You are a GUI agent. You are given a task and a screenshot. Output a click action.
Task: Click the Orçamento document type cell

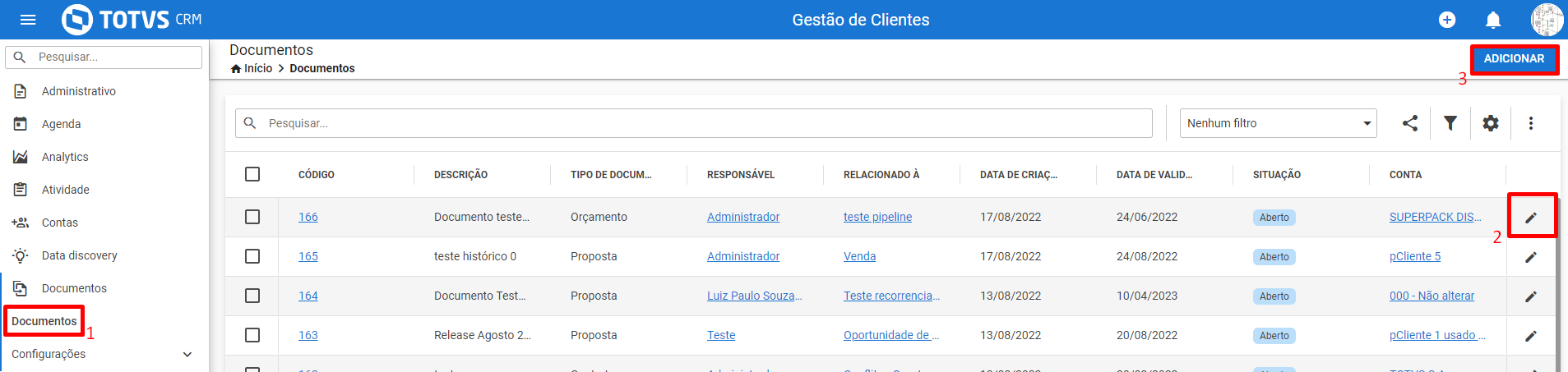tap(599, 217)
